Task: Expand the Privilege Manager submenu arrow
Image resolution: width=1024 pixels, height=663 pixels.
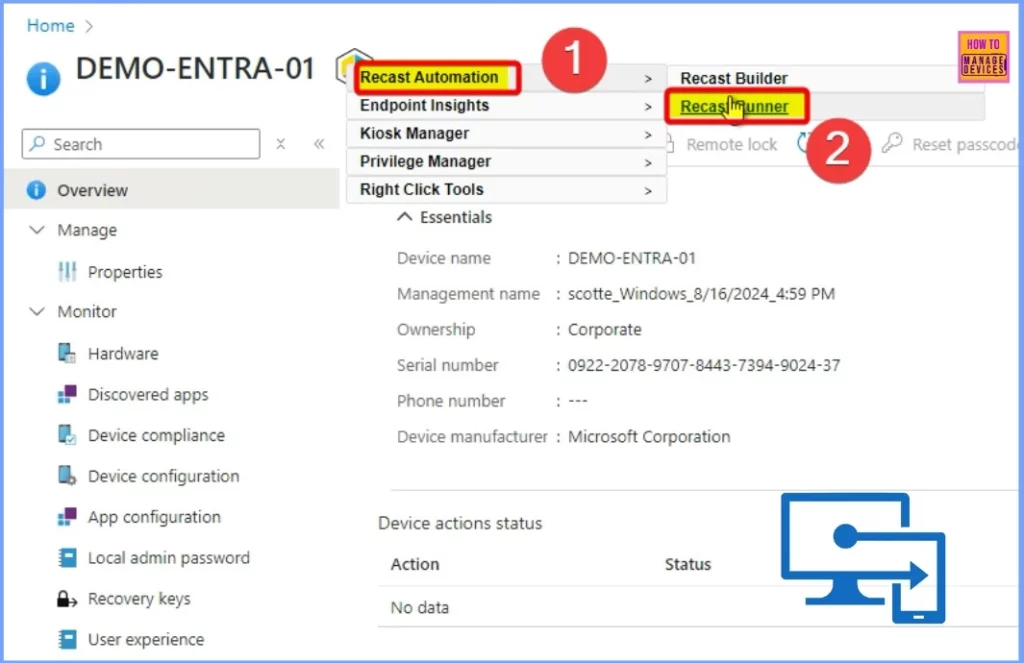Action: [648, 163]
